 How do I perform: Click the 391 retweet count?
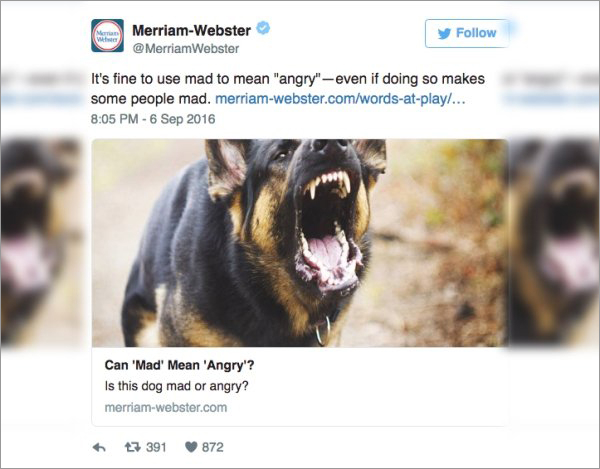[x=156, y=447]
